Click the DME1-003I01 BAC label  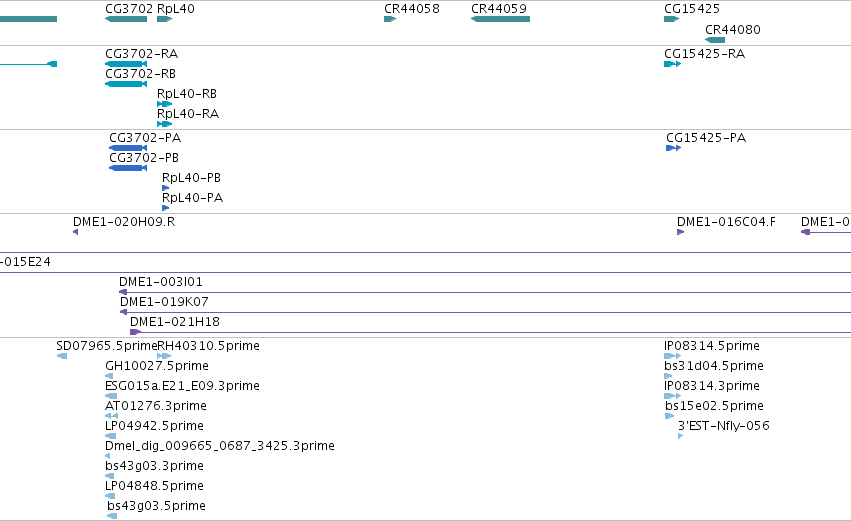point(161,282)
